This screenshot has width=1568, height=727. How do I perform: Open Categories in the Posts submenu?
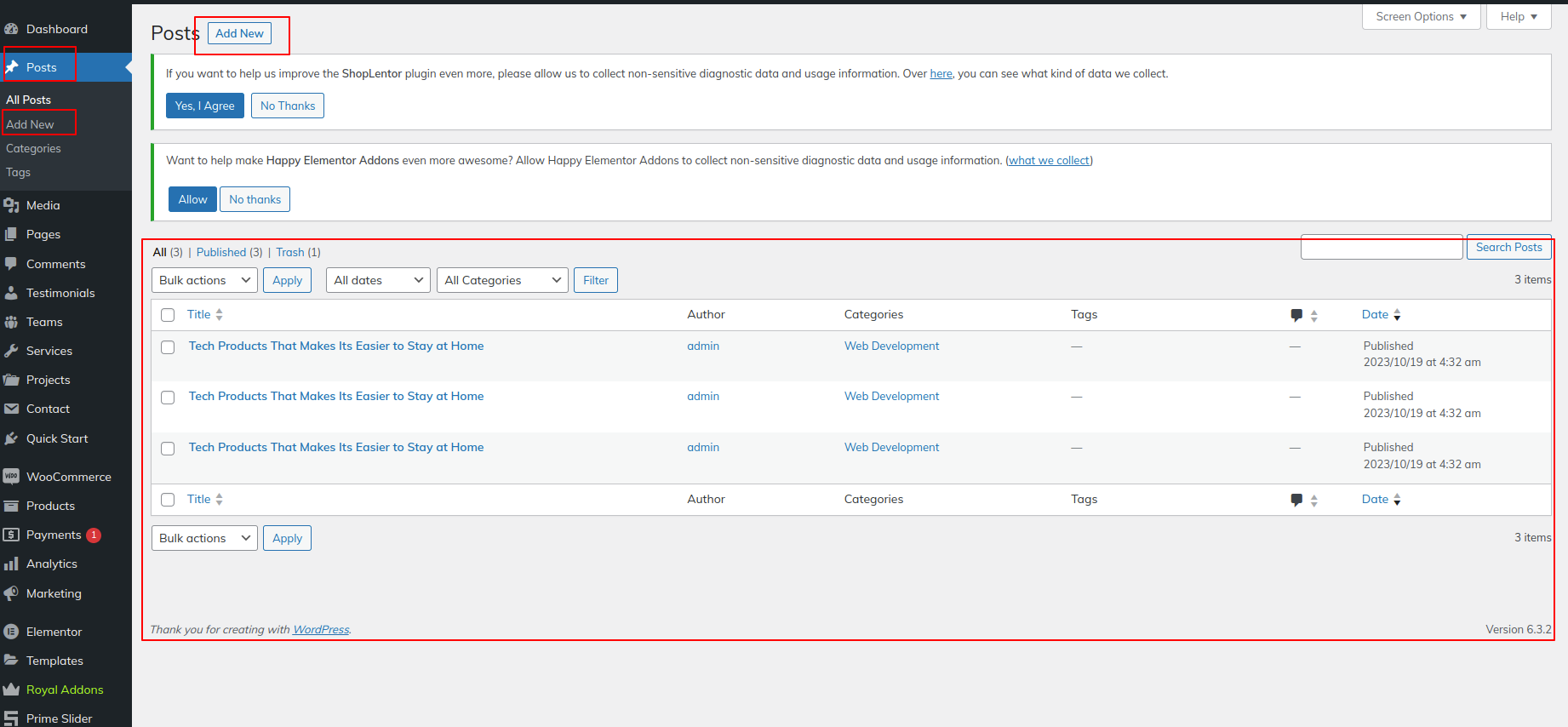pos(33,148)
